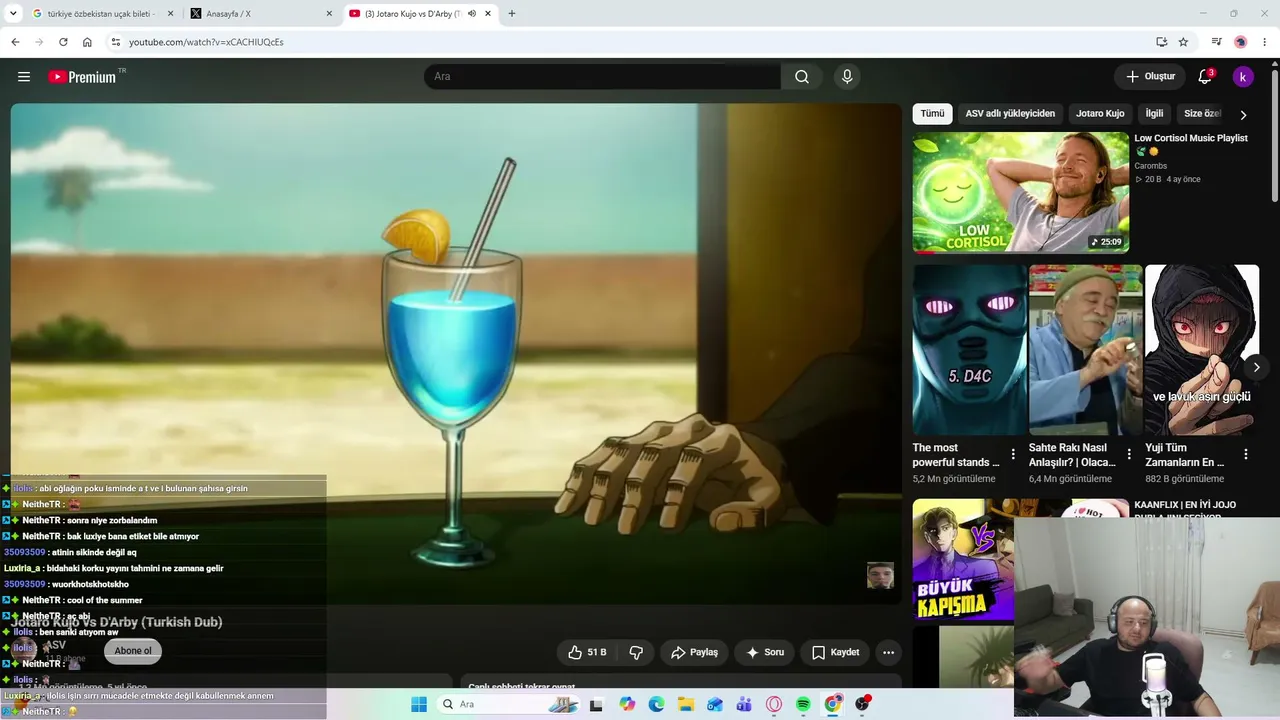1280x720 pixels.
Task: Select the Size özel filter chip
Action: pyautogui.click(x=1202, y=114)
